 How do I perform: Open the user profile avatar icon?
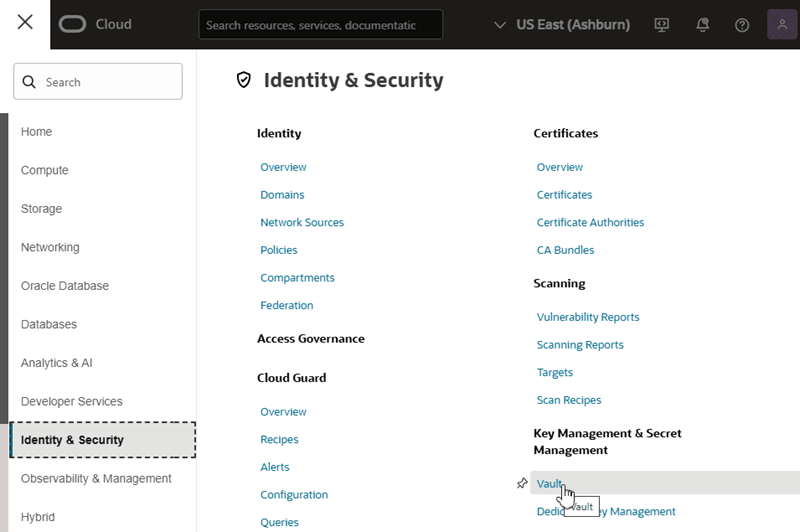click(x=782, y=25)
